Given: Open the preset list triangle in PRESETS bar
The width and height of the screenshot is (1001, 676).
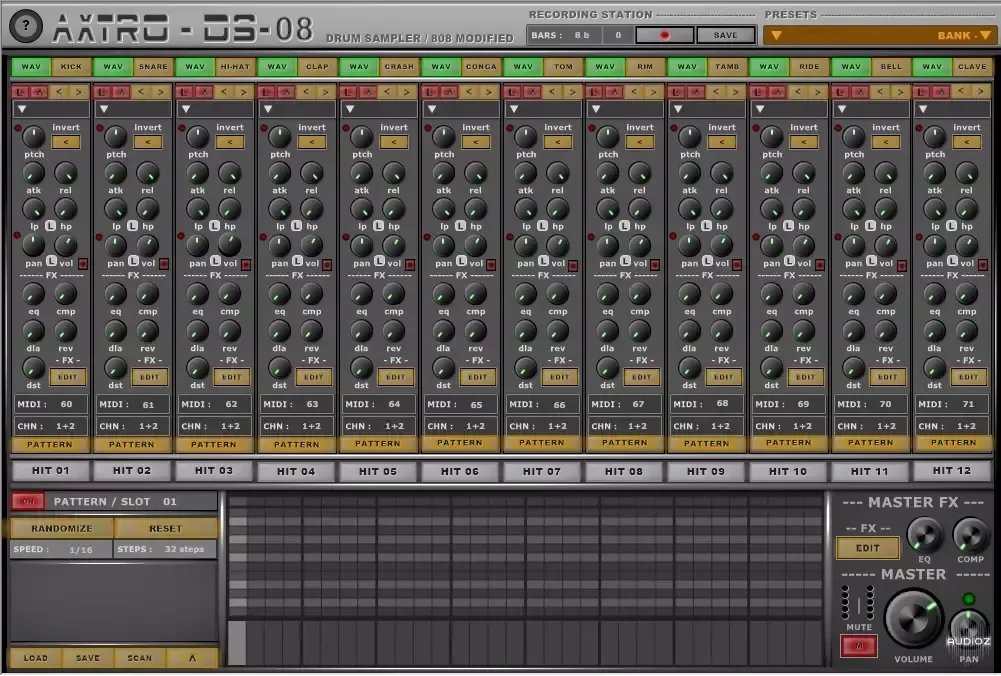Looking at the screenshot, I should coord(776,36).
